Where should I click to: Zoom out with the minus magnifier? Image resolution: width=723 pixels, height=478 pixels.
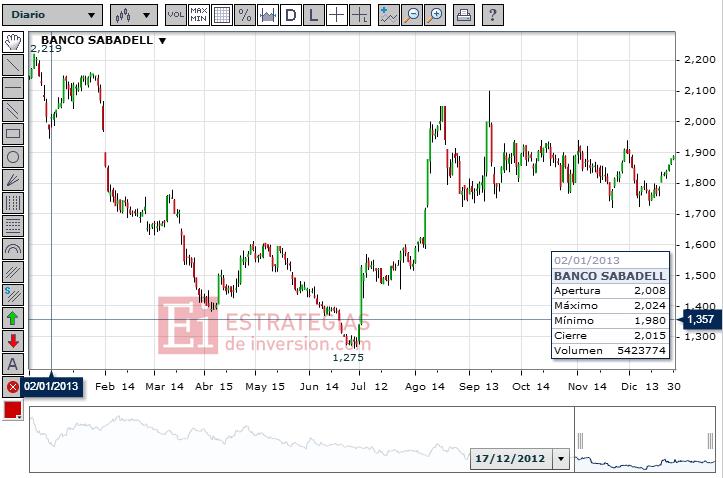(x=412, y=15)
